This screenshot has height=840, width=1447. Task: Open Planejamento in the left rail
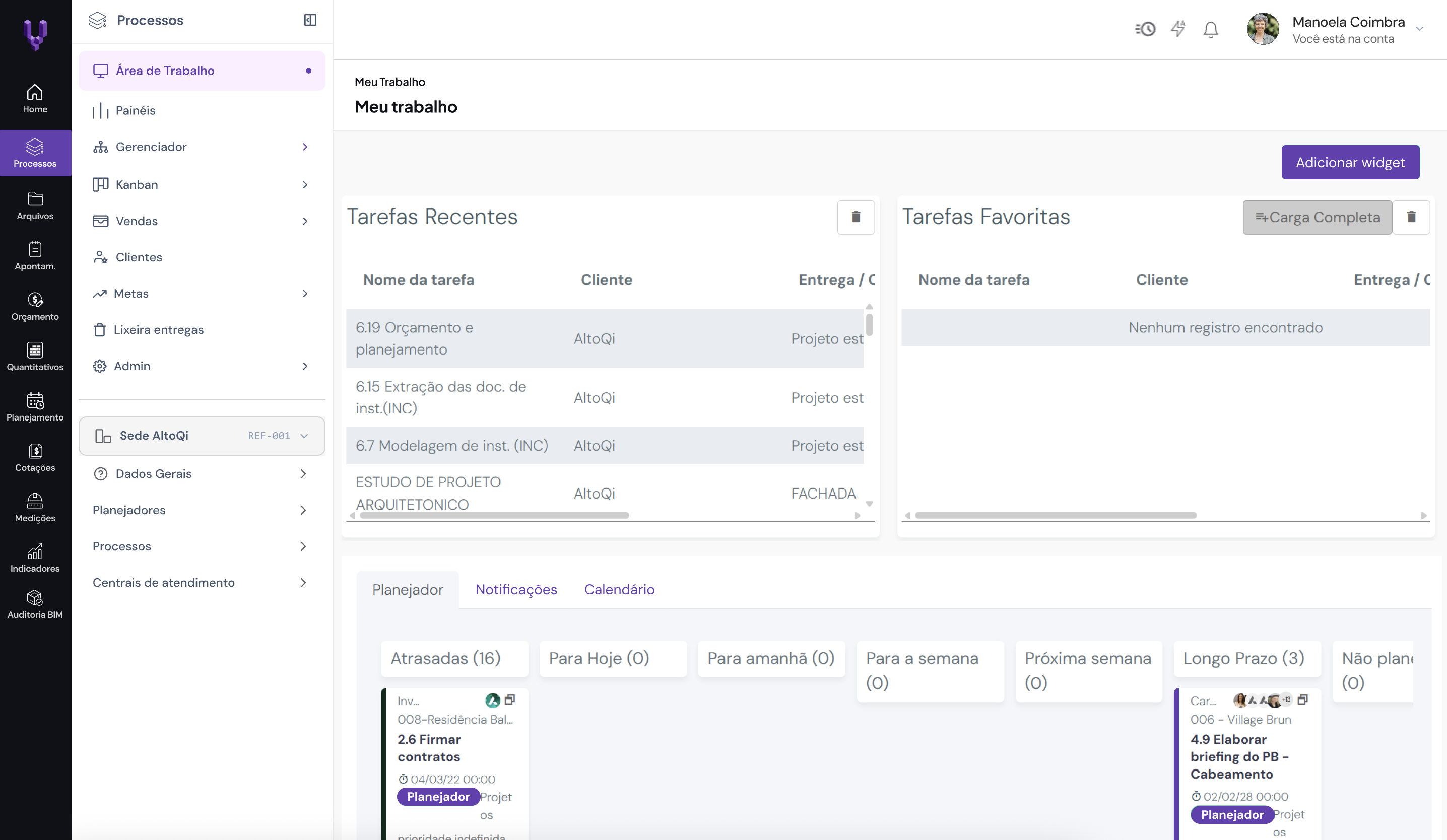pos(35,407)
